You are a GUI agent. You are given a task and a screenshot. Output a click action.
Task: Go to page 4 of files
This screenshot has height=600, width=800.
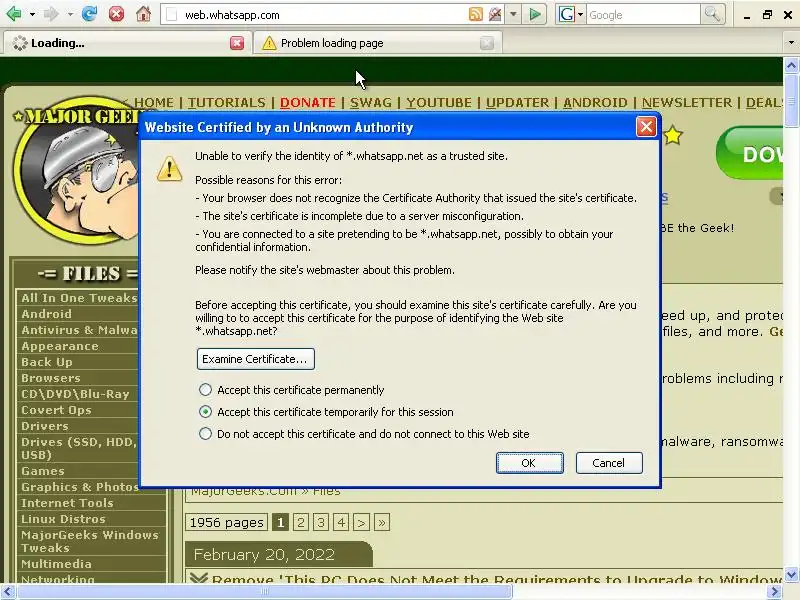coord(341,522)
